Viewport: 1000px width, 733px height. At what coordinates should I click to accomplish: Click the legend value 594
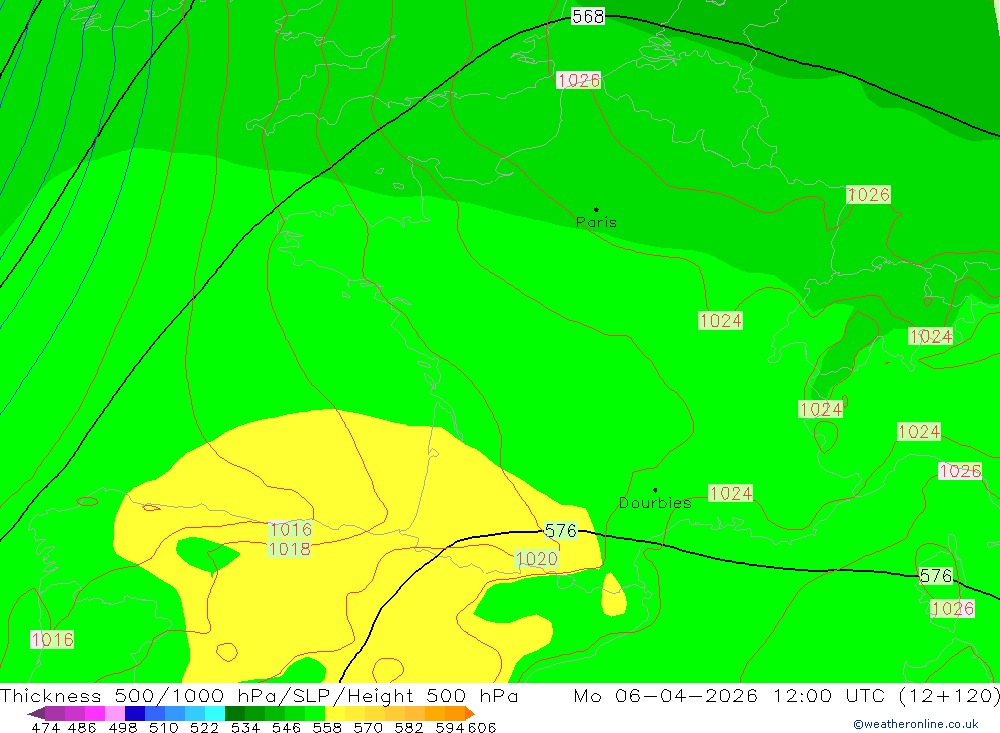(x=450, y=727)
